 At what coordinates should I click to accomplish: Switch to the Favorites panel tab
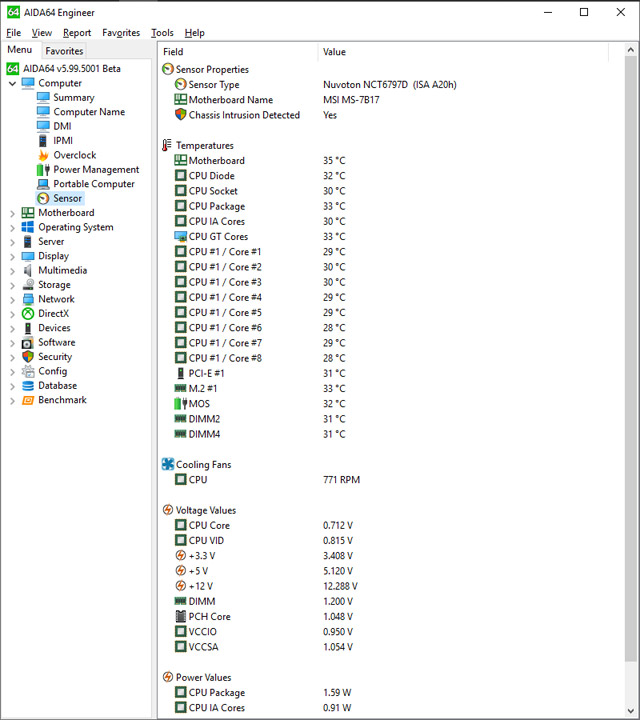pos(64,51)
